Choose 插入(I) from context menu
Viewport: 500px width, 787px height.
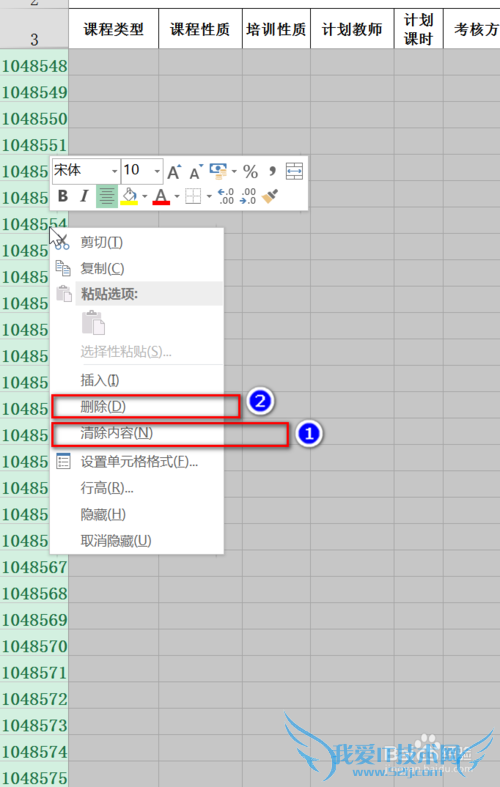coord(137,380)
